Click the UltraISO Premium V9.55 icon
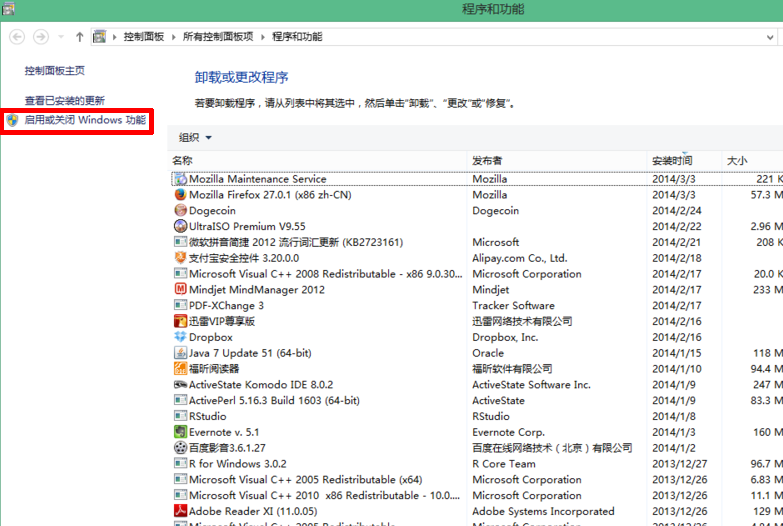 [x=180, y=227]
